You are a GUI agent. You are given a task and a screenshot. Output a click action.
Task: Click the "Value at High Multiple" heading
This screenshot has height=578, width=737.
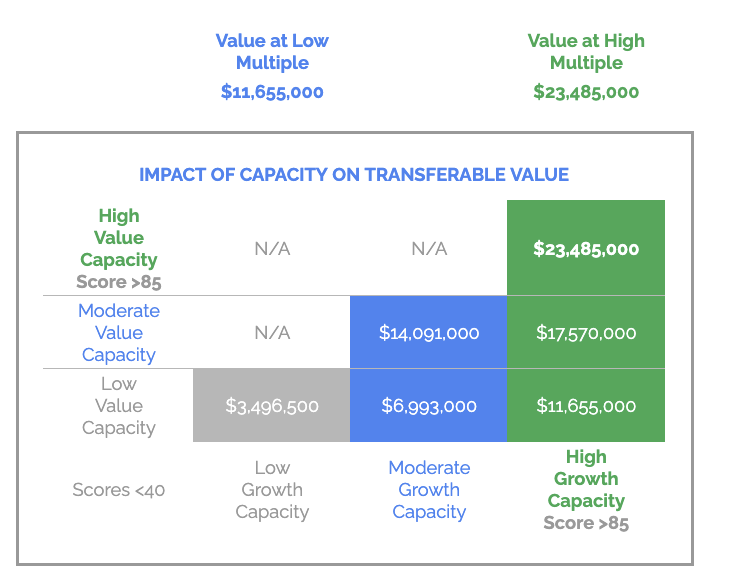pyautogui.click(x=586, y=52)
